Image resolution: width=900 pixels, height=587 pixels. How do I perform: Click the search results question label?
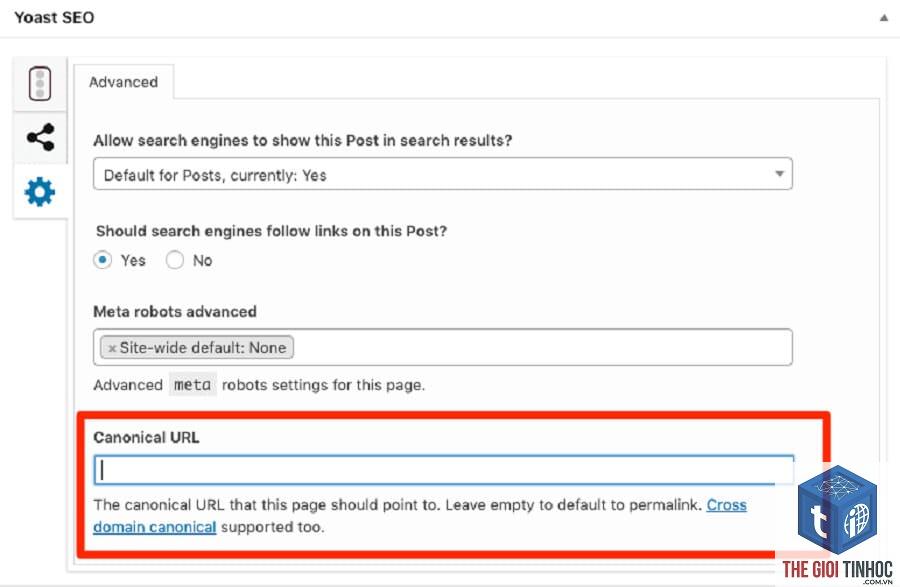pos(302,141)
